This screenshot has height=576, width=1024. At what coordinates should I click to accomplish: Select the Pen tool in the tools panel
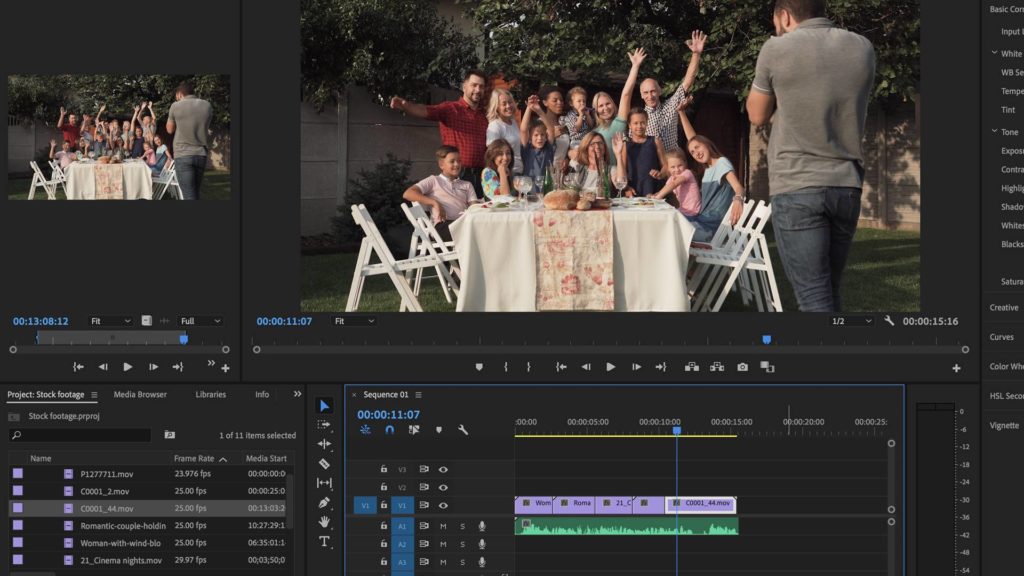[324, 502]
